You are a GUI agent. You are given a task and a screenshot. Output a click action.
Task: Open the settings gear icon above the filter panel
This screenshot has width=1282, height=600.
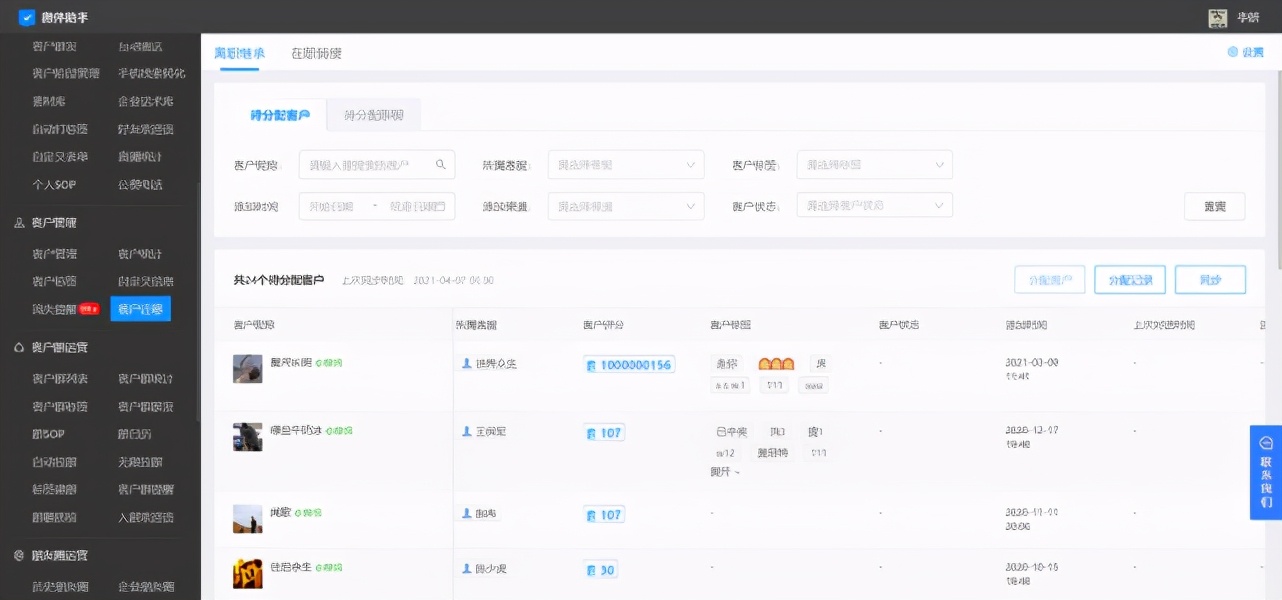click(1234, 53)
